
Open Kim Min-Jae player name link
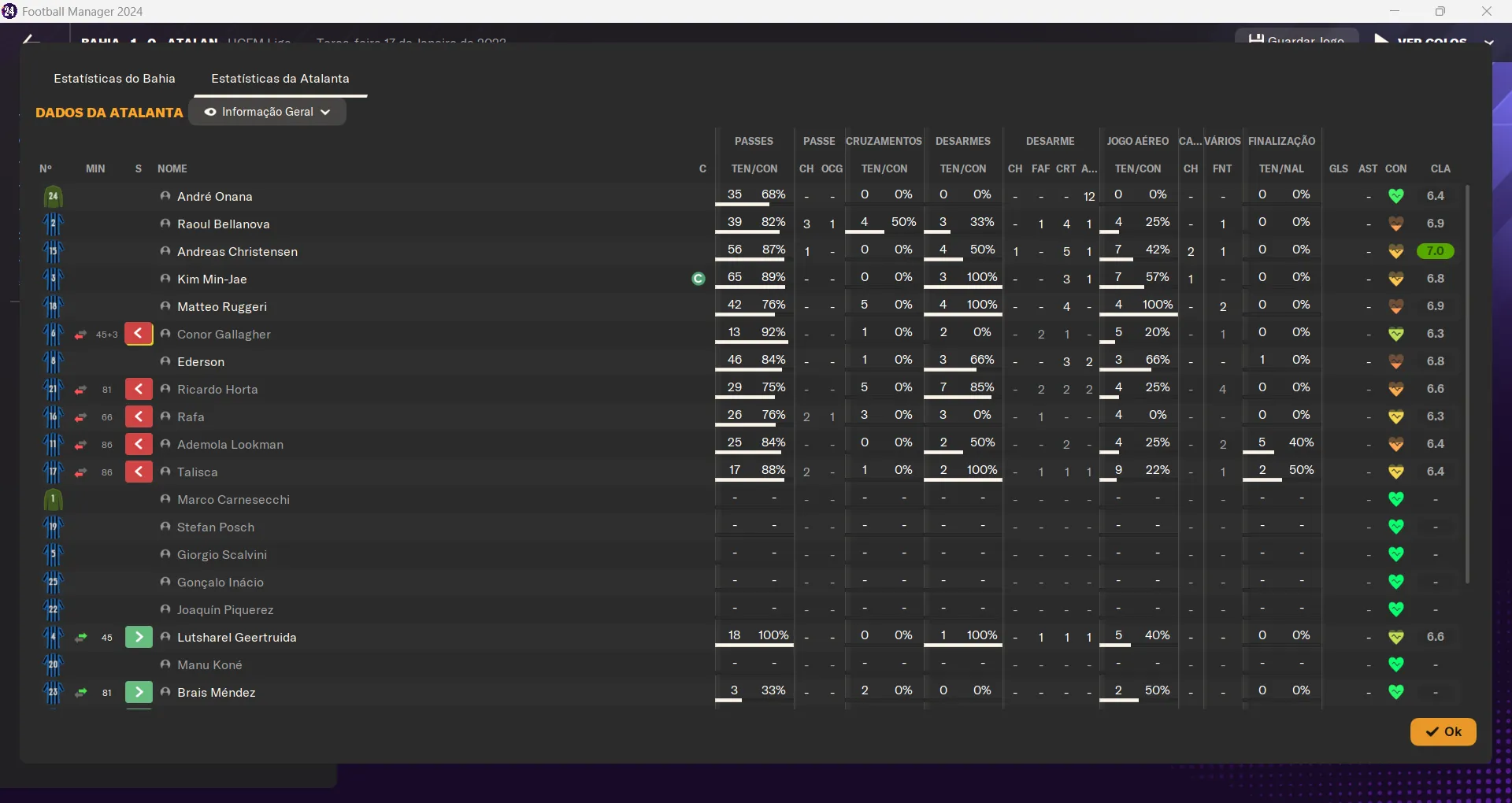coord(212,279)
